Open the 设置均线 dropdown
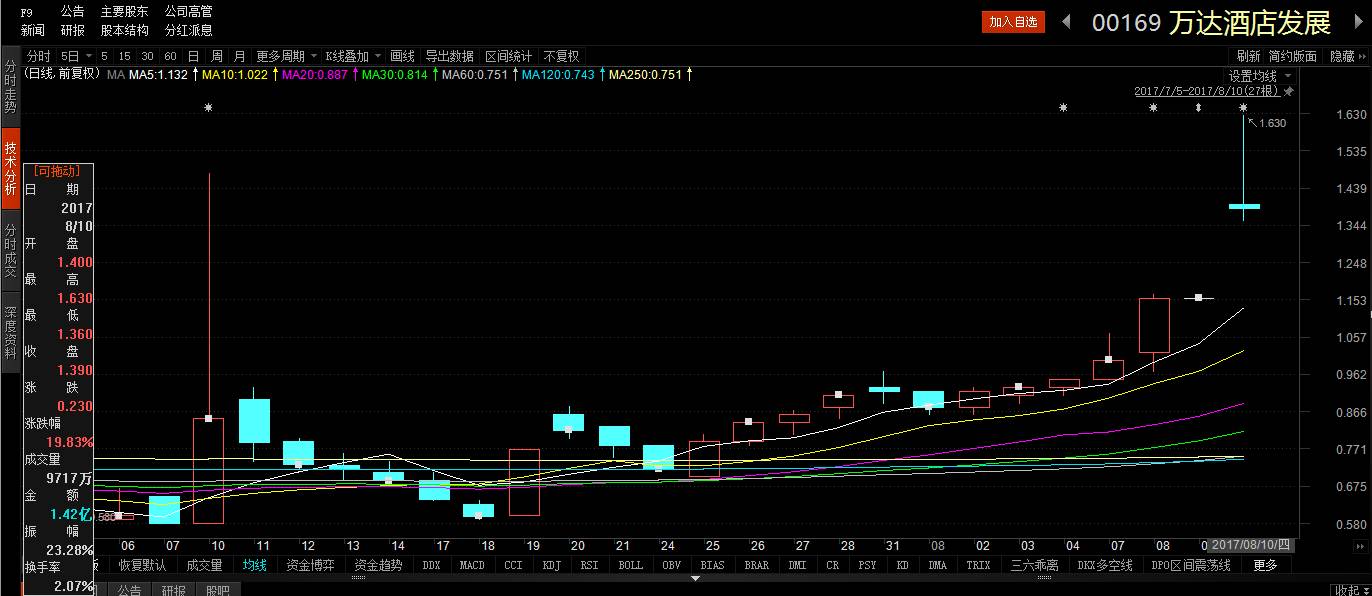 click(1287, 76)
